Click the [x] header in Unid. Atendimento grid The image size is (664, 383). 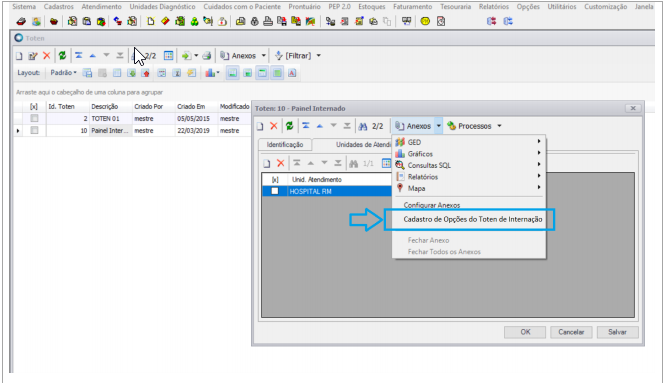pyautogui.click(x=275, y=180)
